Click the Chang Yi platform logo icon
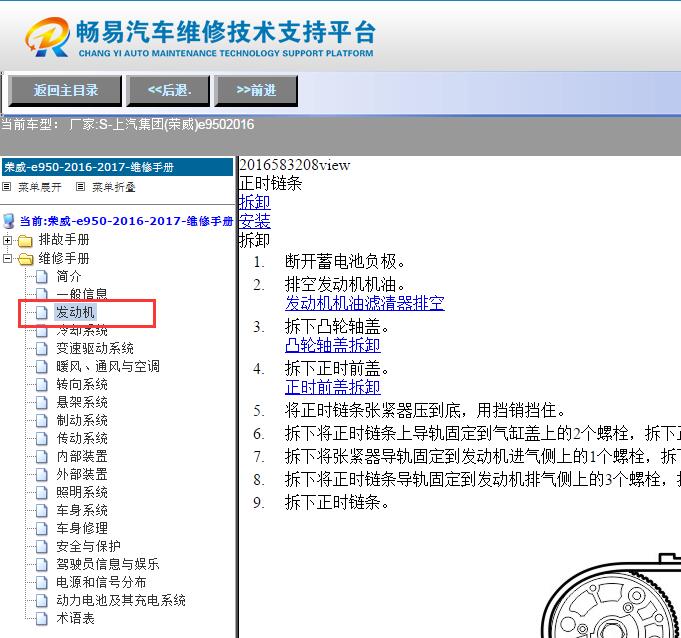 coord(47,37)
